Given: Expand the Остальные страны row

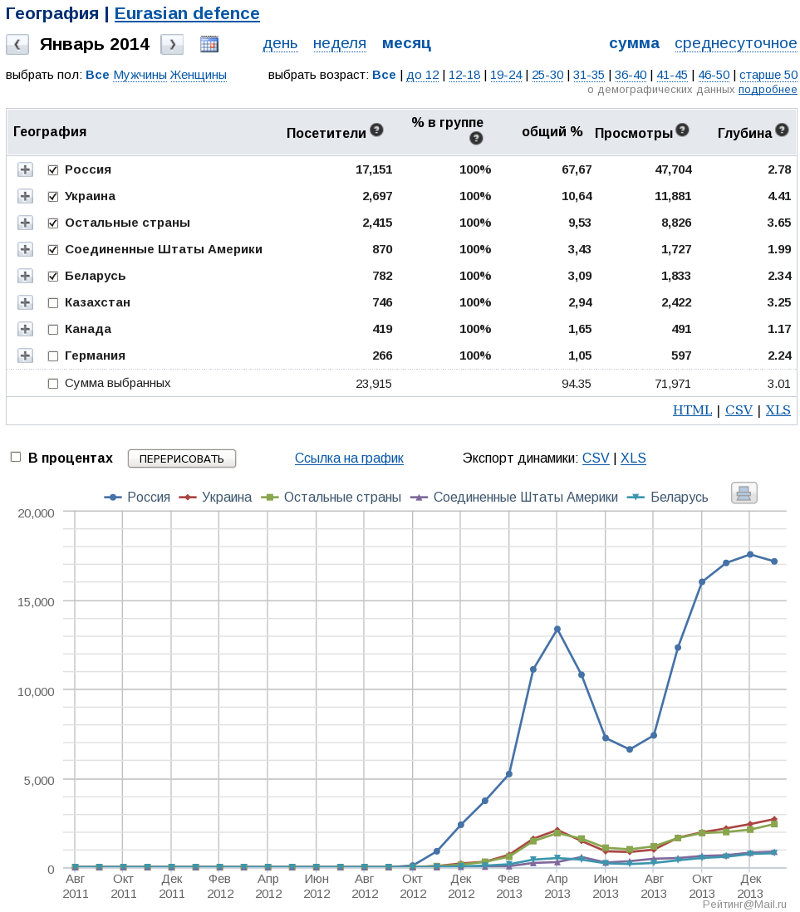Looking at the screenshot, I should pos(24,222).
